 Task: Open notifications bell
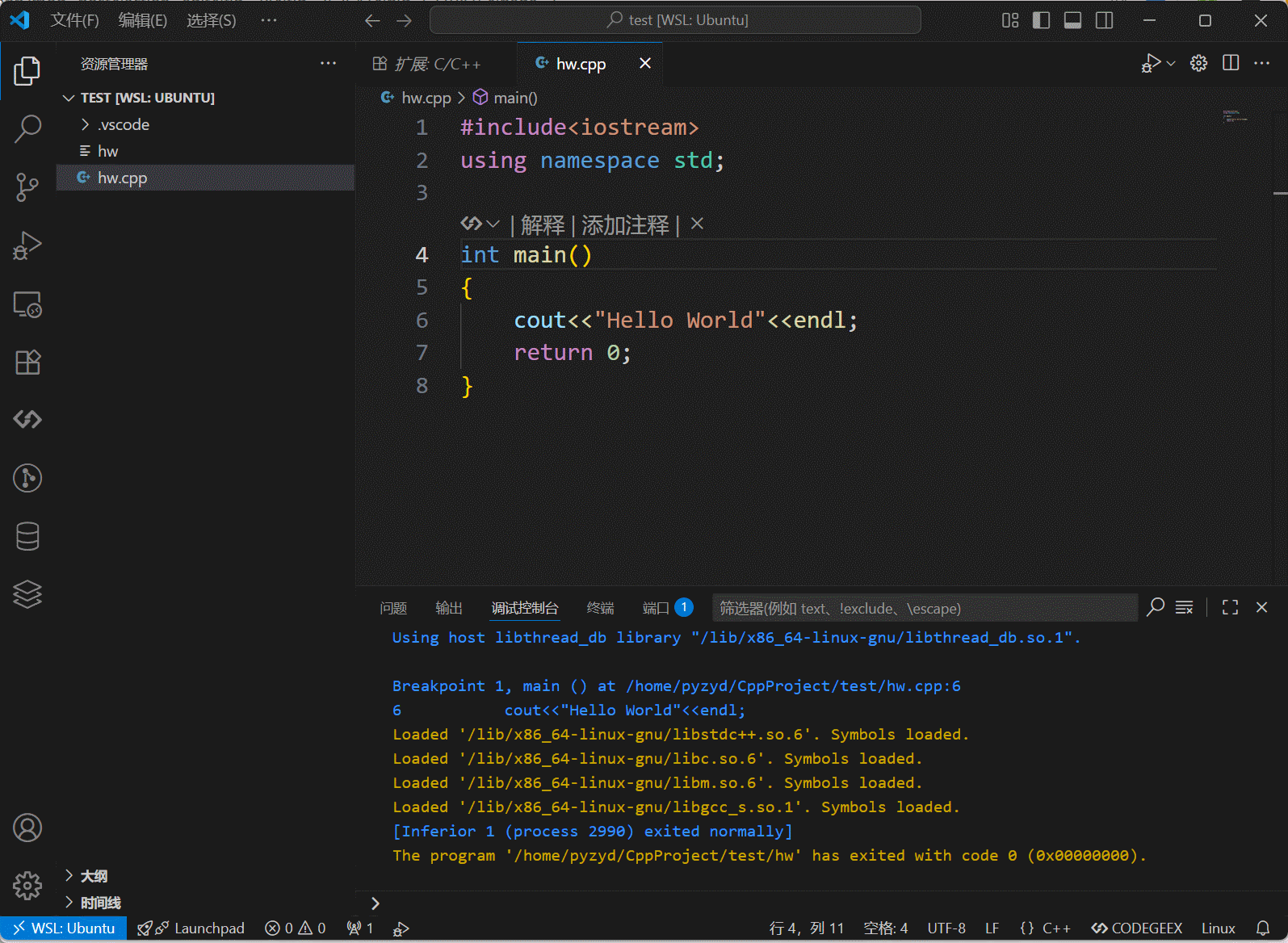pos(1263,928)
